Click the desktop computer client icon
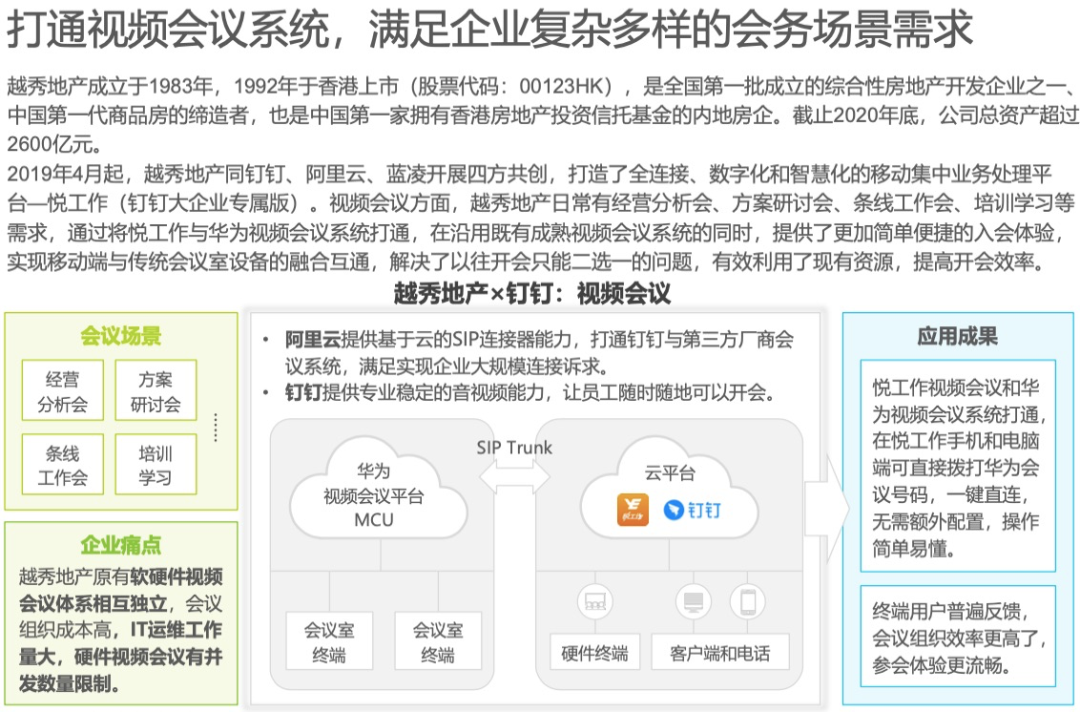Viewport: 1080px width, 712px height. click(692, 602)
